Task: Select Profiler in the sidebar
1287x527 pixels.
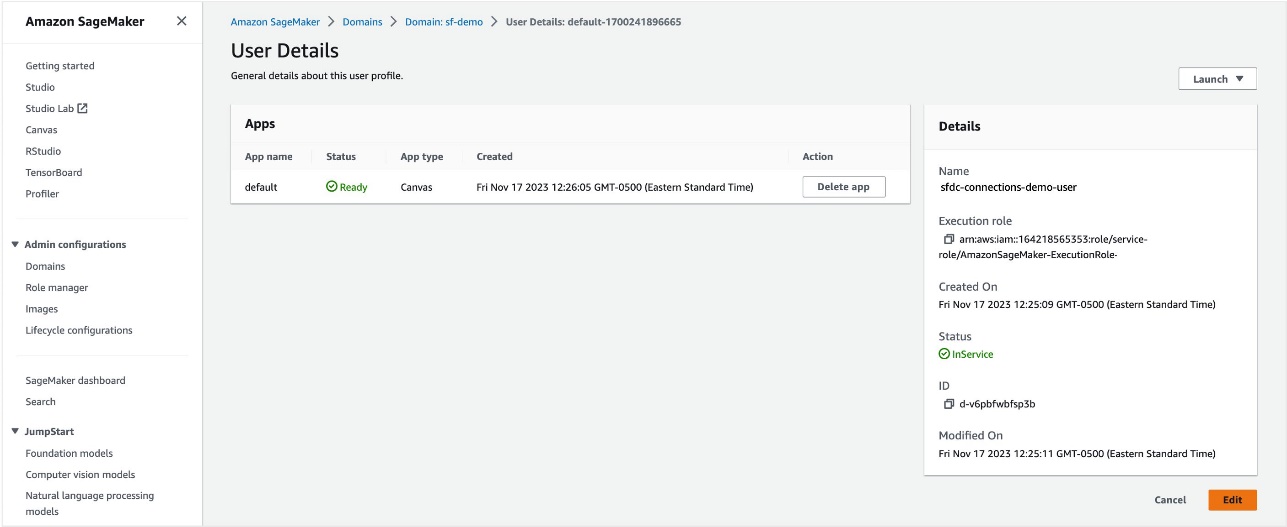Action: click(x=42, y=194)
